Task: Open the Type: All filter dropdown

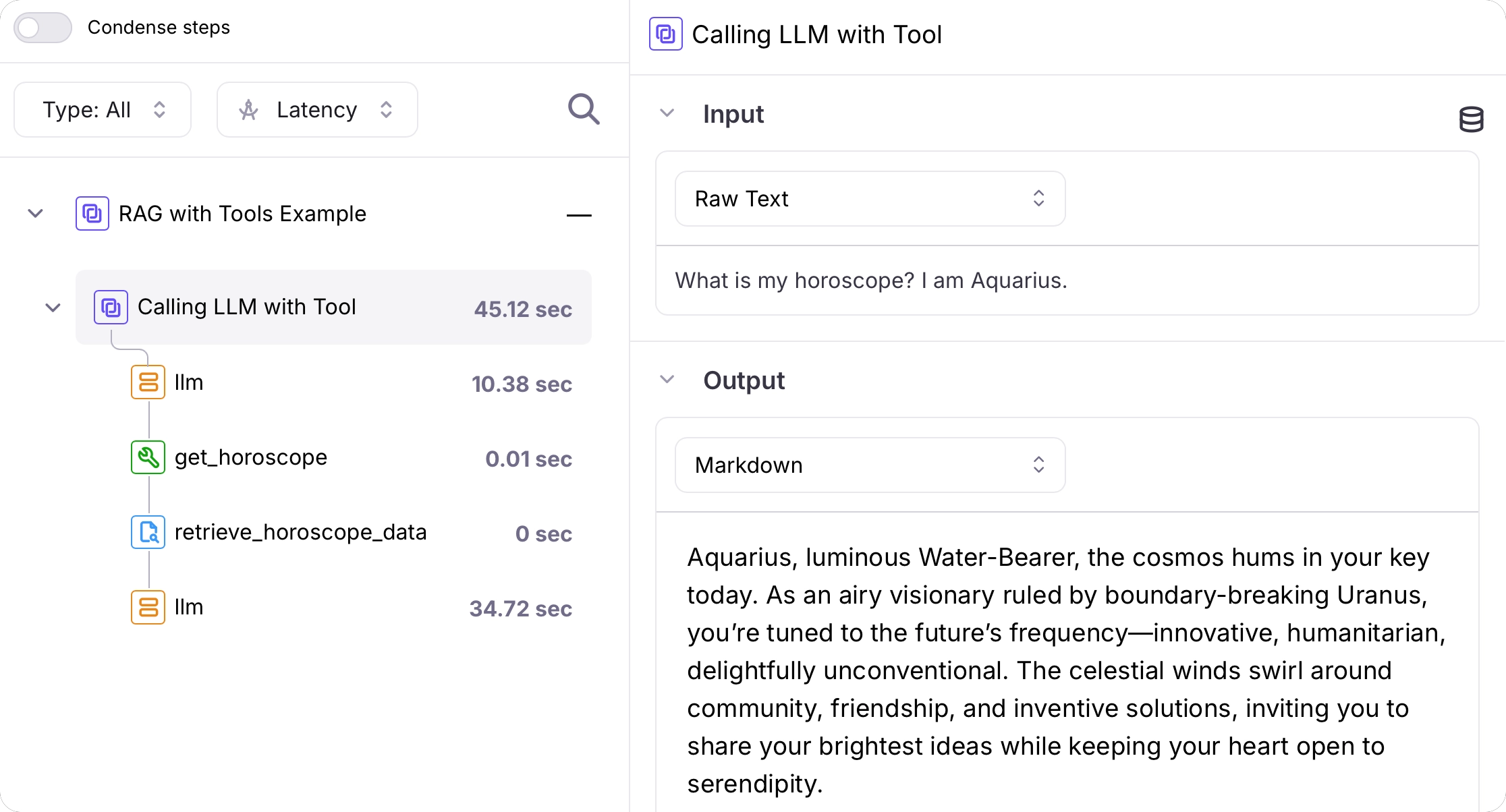Action: pos(103,110)
